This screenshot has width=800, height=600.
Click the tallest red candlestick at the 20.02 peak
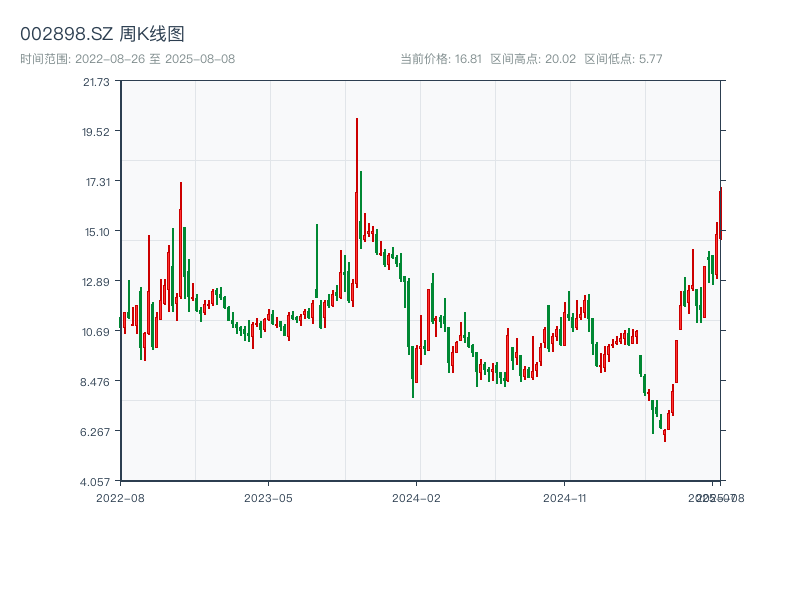(x=357, y=203)
